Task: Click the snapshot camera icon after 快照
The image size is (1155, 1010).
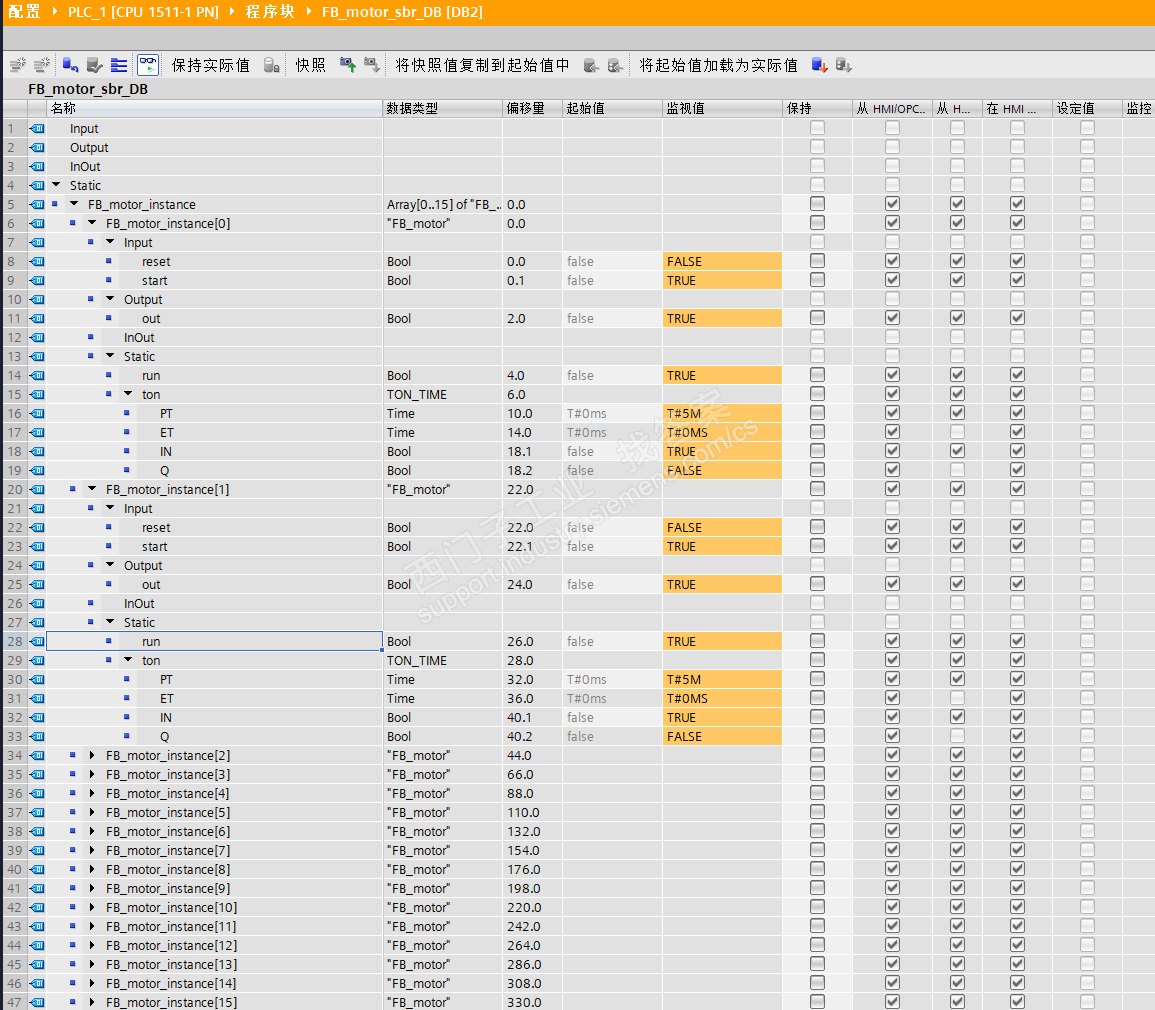Action: click(348, 65)
